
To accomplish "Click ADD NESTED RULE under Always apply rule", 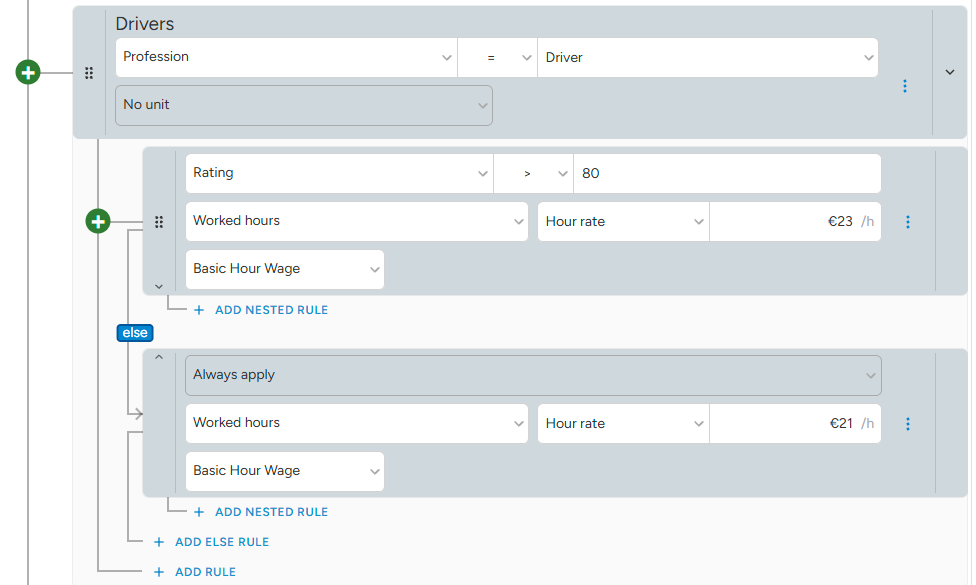I will 271,512.
